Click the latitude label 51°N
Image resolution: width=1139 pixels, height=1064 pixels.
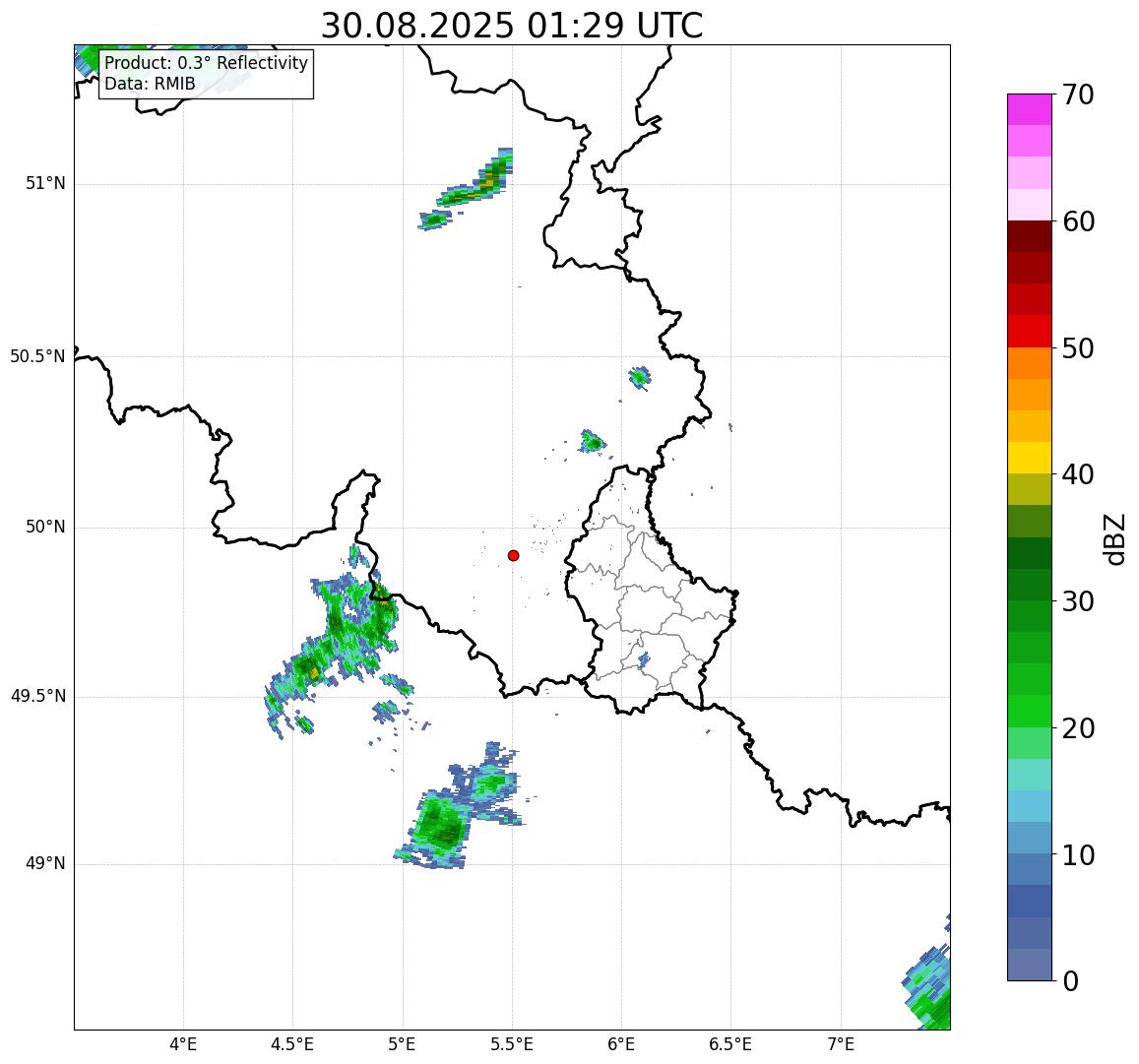click(45, 184)
